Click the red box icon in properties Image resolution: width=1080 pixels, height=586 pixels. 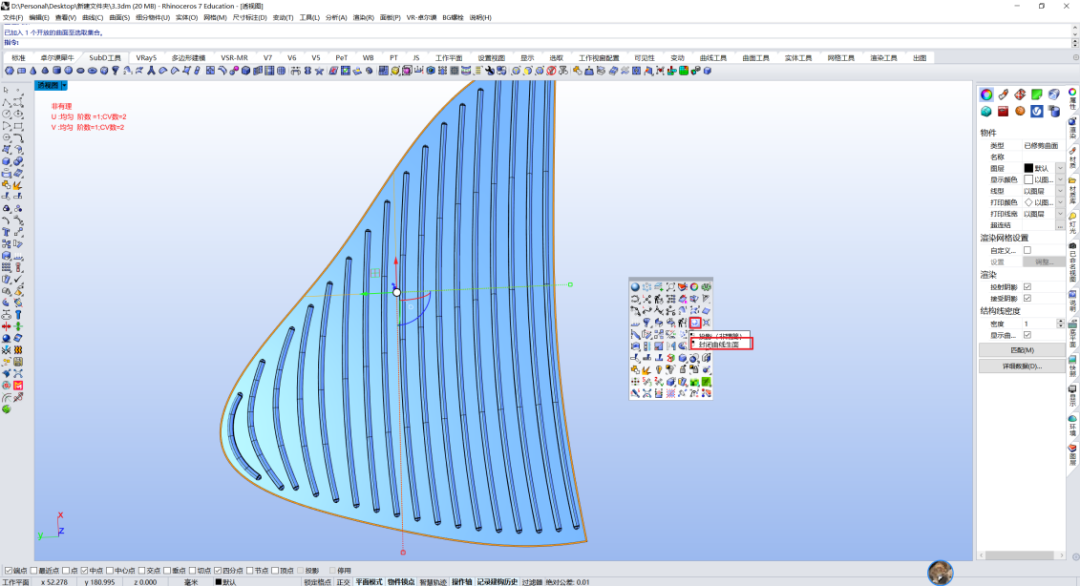tap(1003, 111)
